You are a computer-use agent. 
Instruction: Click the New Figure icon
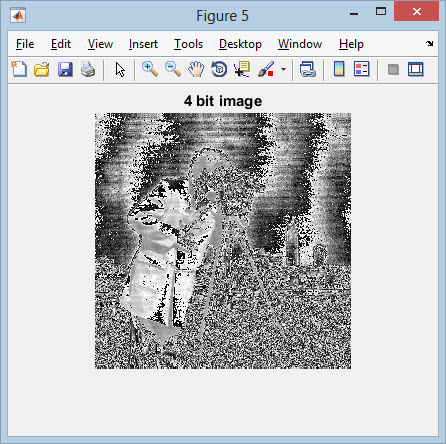tap(19, 69)
